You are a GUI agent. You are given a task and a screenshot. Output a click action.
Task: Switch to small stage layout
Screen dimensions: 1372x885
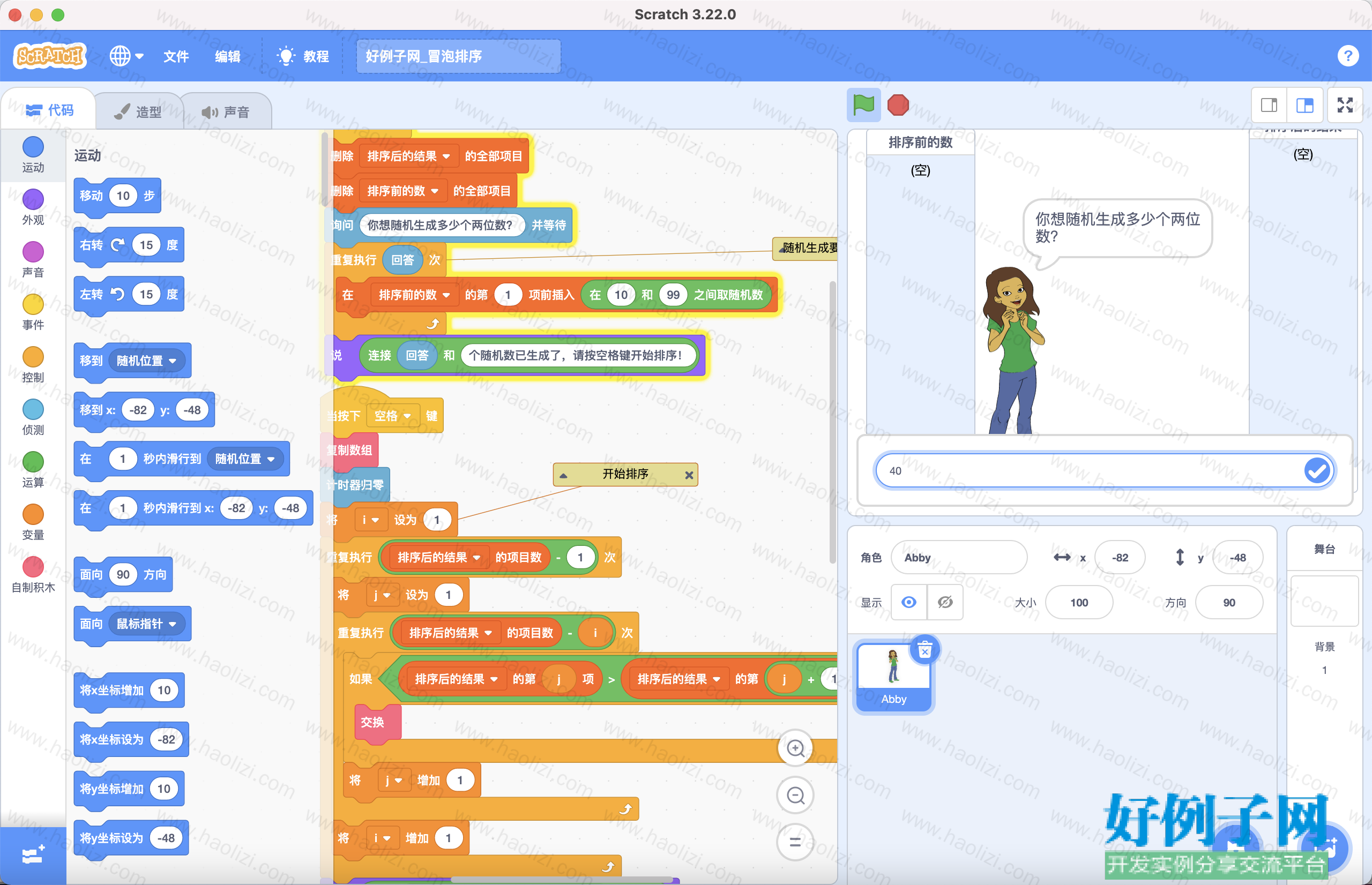pyautogui.click(x=1269, y=105)
